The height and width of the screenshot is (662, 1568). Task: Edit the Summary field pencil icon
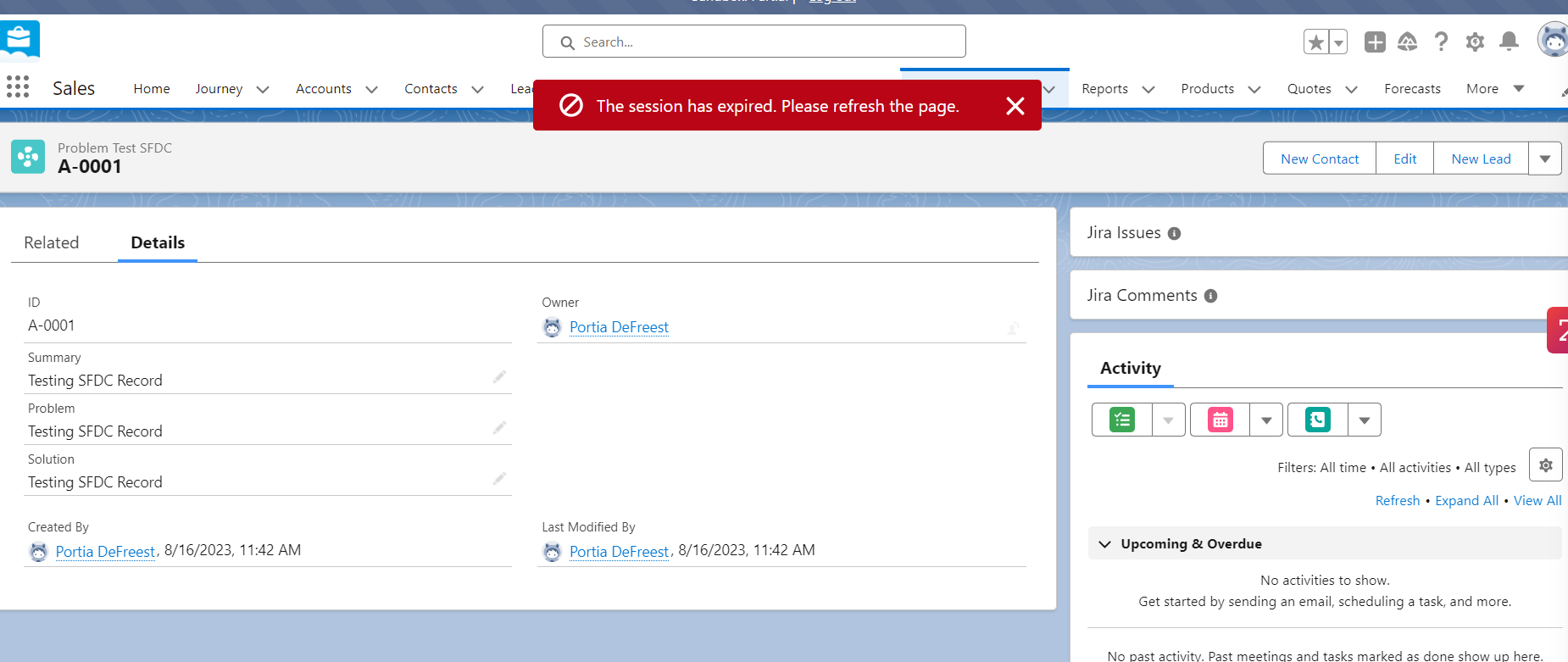[x=499, y=377]
